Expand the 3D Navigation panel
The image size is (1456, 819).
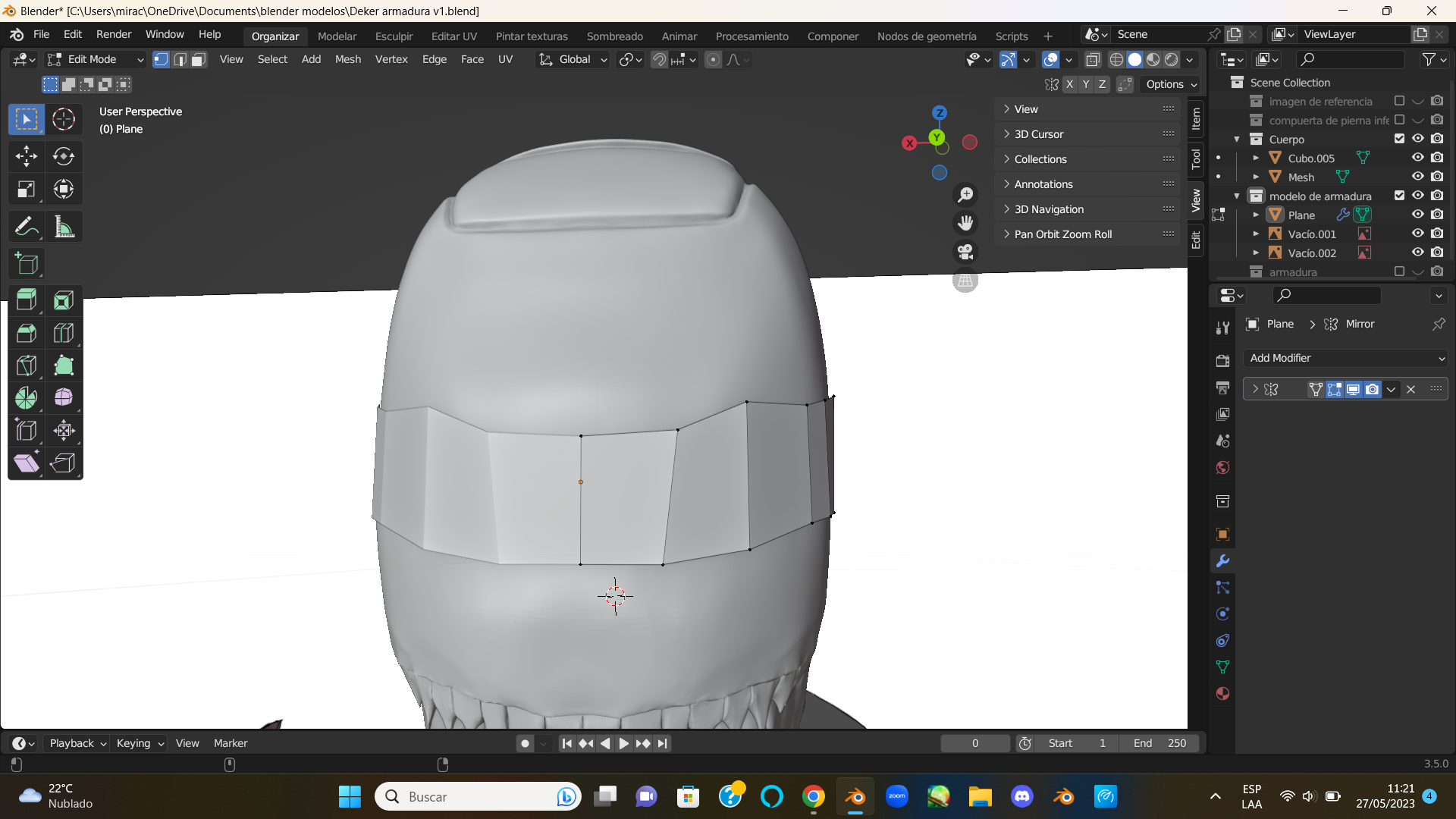pyautogui.click(x=1049, y=209)
